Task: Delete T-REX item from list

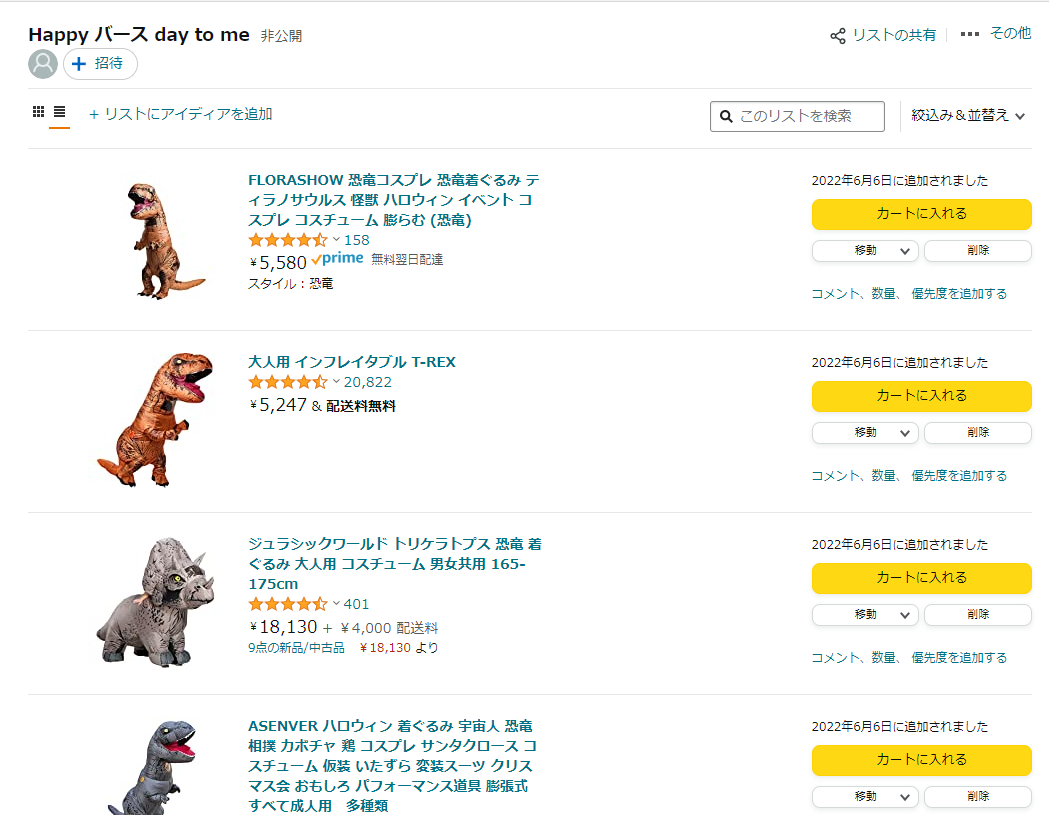Action: pos(977,433)
